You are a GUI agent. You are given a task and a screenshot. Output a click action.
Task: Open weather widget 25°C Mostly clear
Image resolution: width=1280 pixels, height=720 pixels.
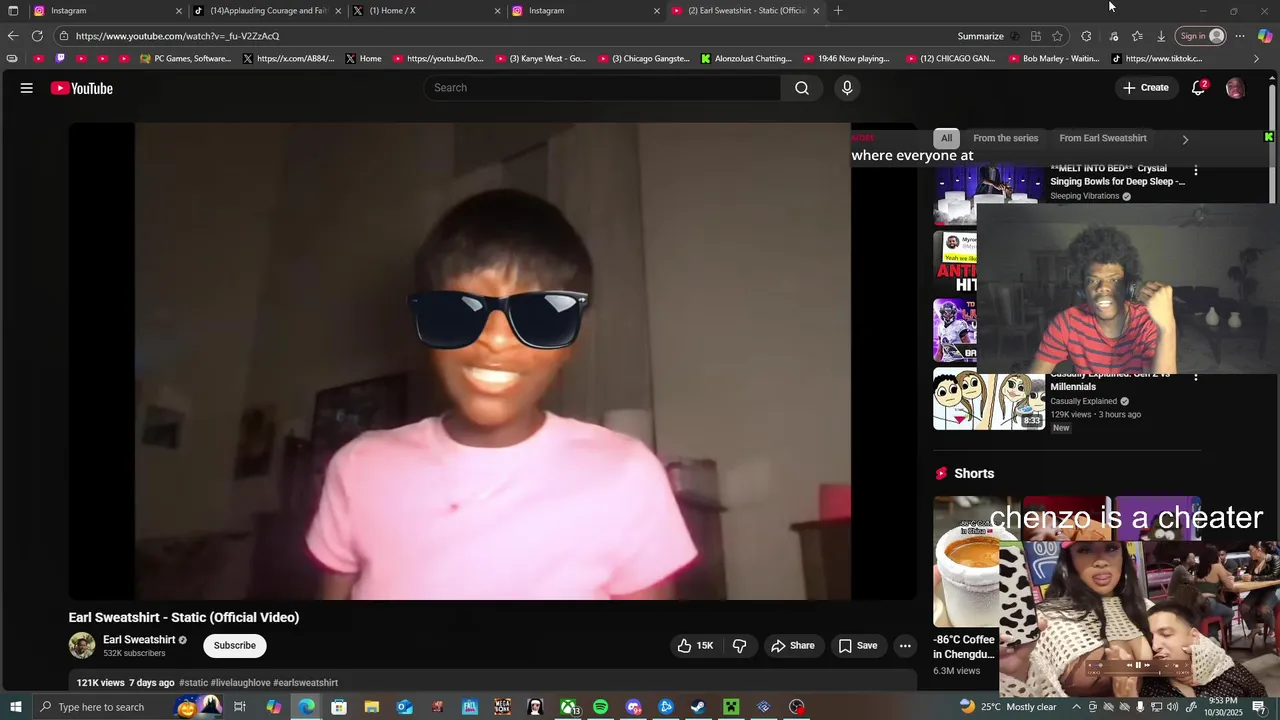click(1008, 707)
